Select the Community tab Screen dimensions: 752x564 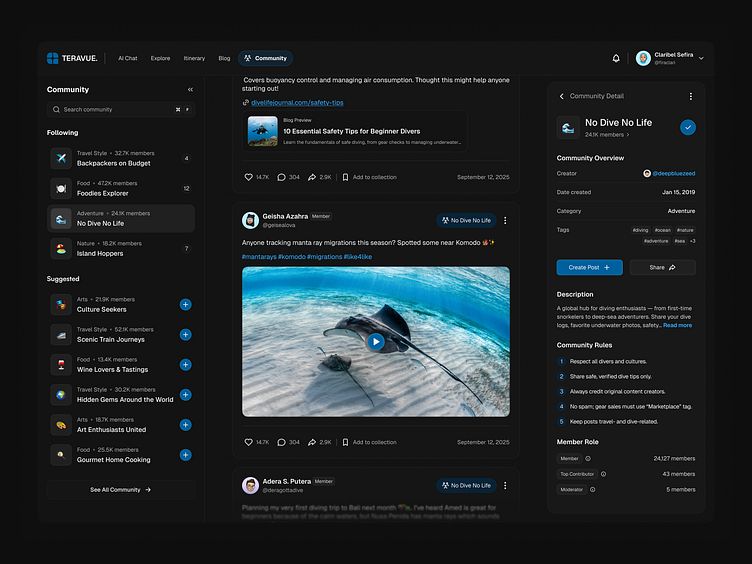coord(266,58)
